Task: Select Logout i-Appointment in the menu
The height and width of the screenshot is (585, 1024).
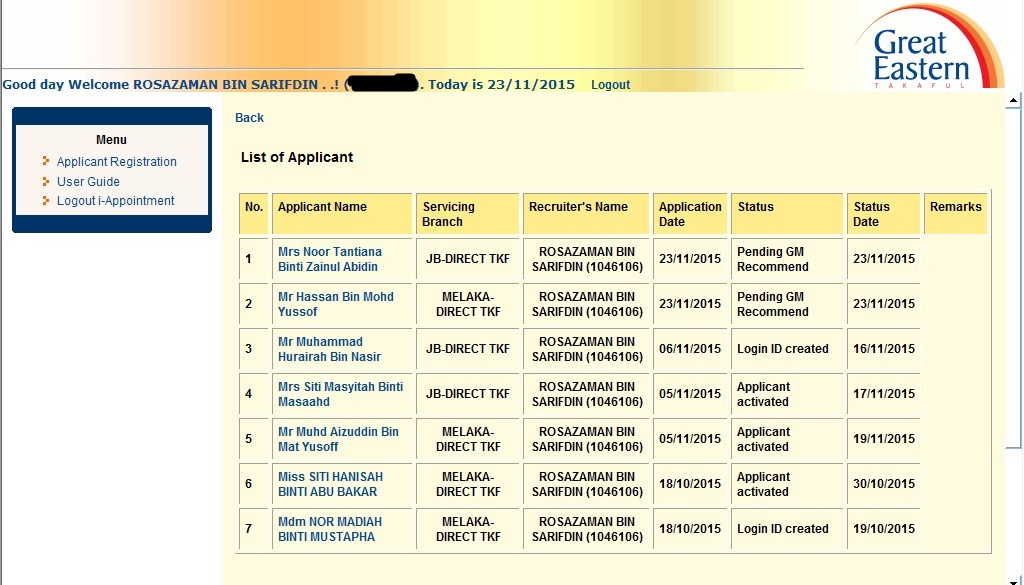Action: tap(115, 201)
